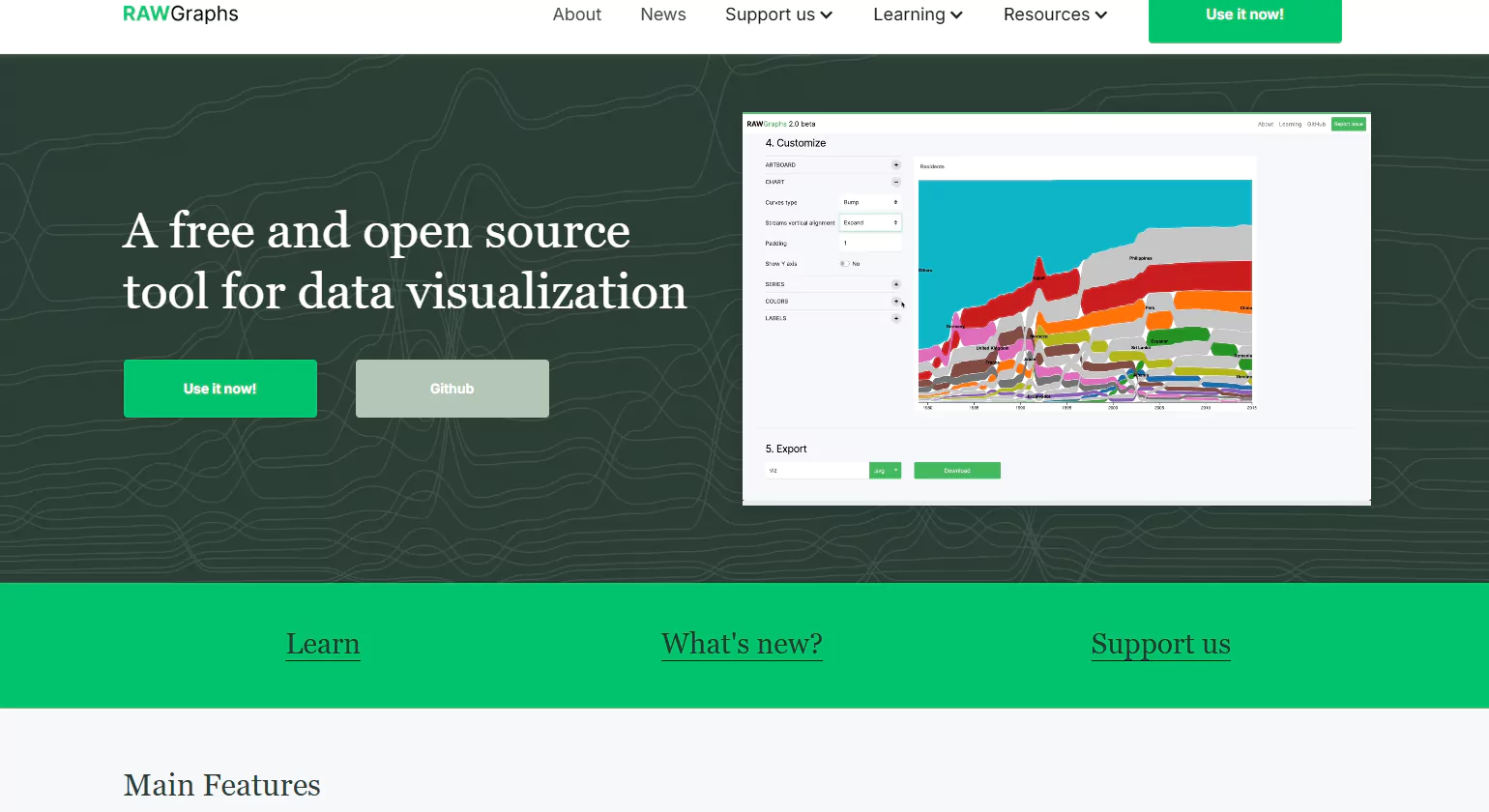Click the gray Github button
Image resolution: width=1489 pixels, height=812 pixels.
click(x=453, y=389)
